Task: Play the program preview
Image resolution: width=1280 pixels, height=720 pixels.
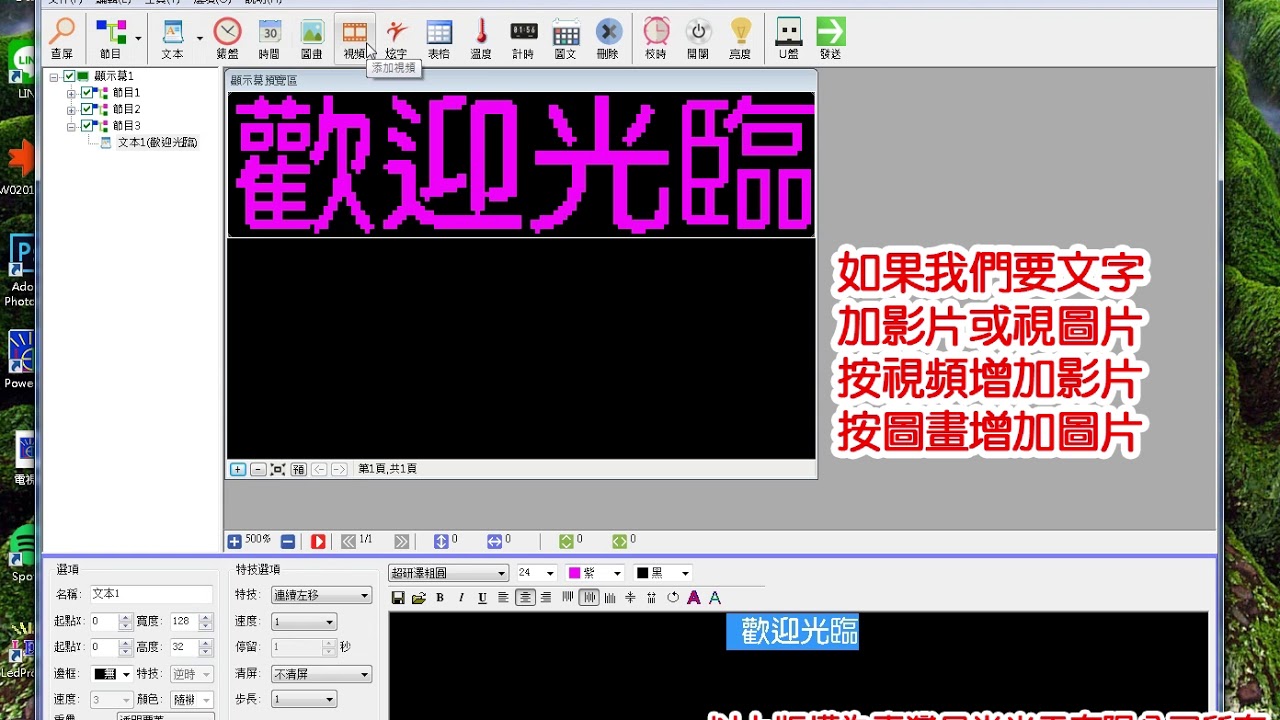Action: click(x=318, y=541)
